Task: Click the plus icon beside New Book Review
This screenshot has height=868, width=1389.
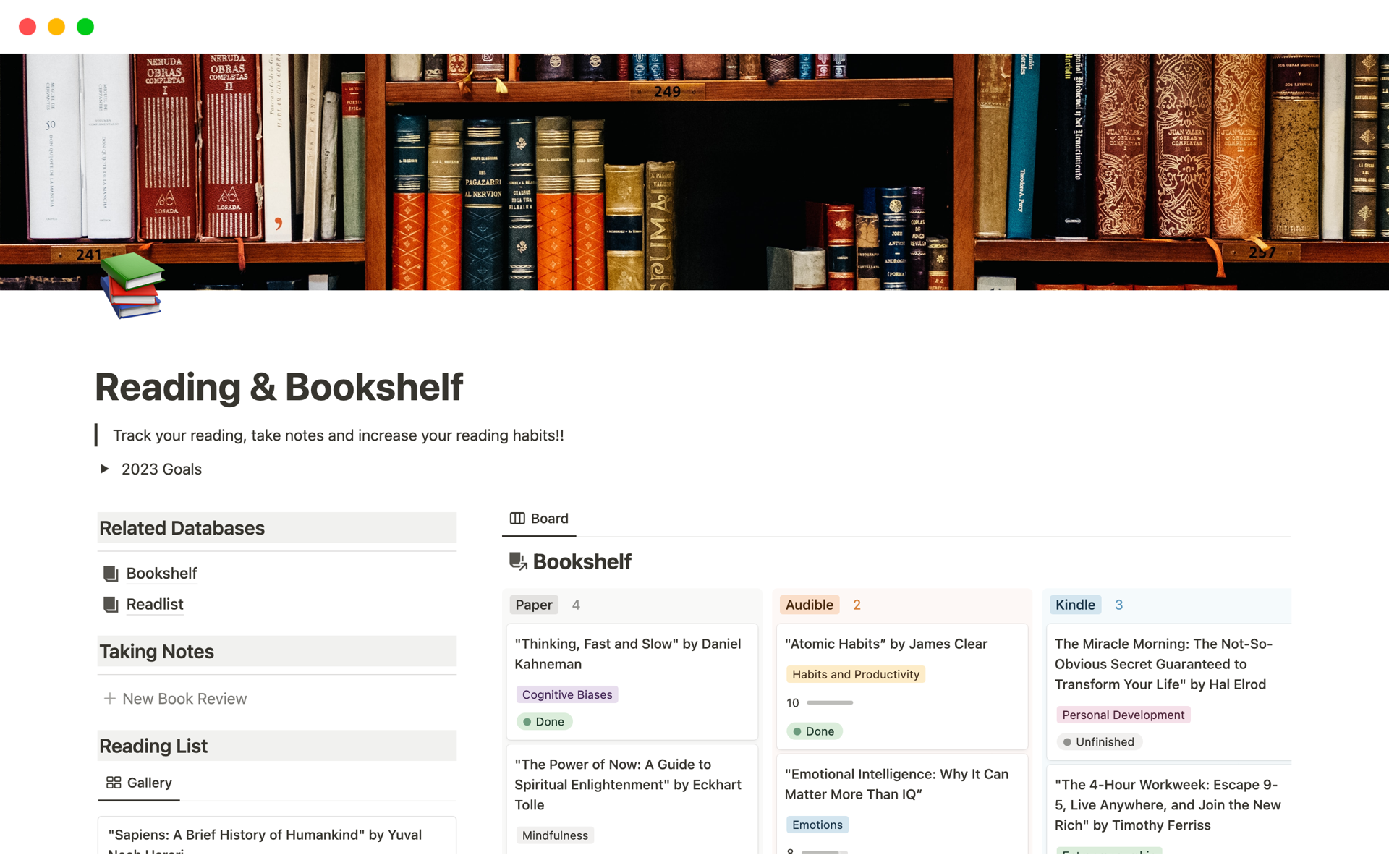Action: (109, 698)
